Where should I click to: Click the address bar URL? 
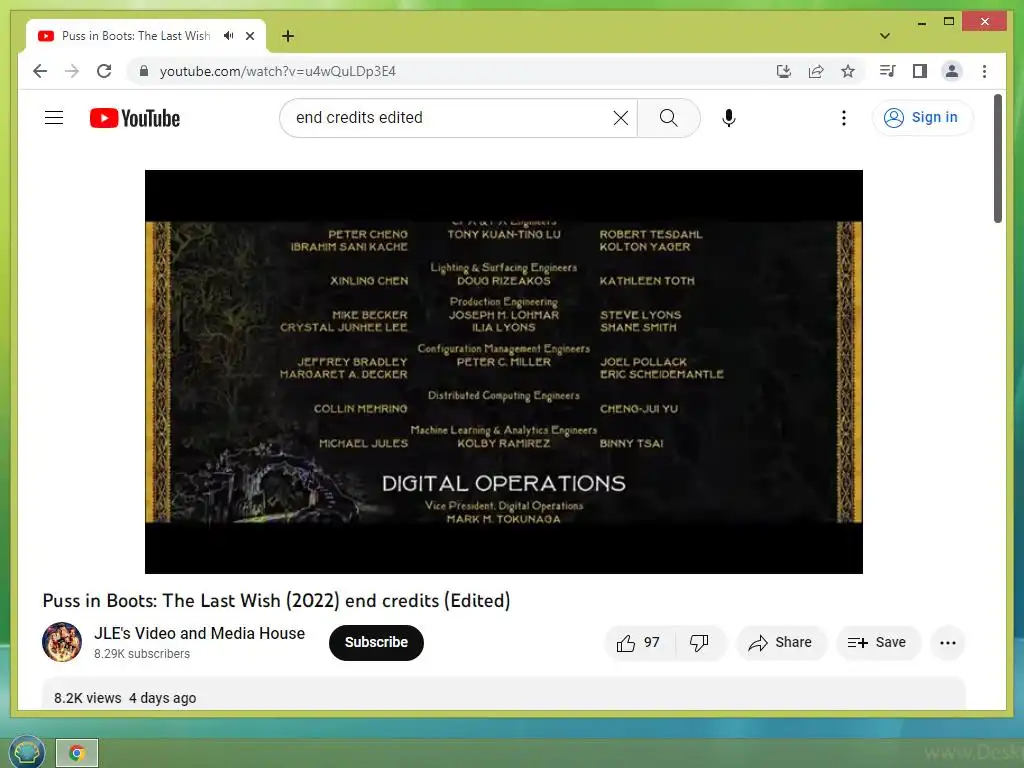(278, 71)
